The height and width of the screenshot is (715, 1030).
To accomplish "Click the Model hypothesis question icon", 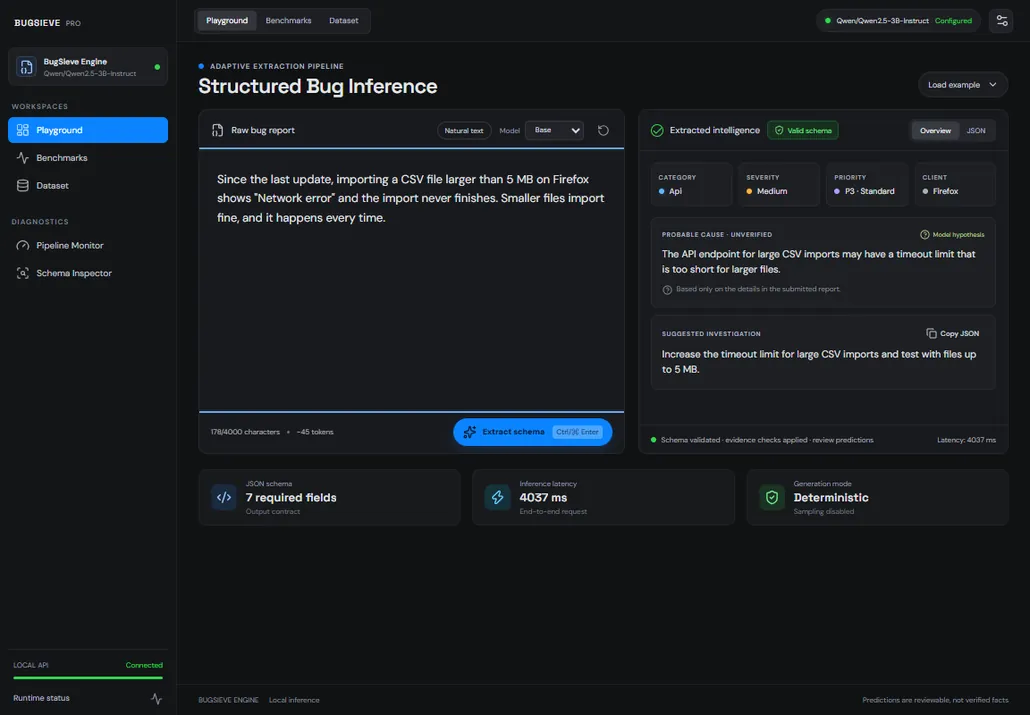I will tap(924, 235).
